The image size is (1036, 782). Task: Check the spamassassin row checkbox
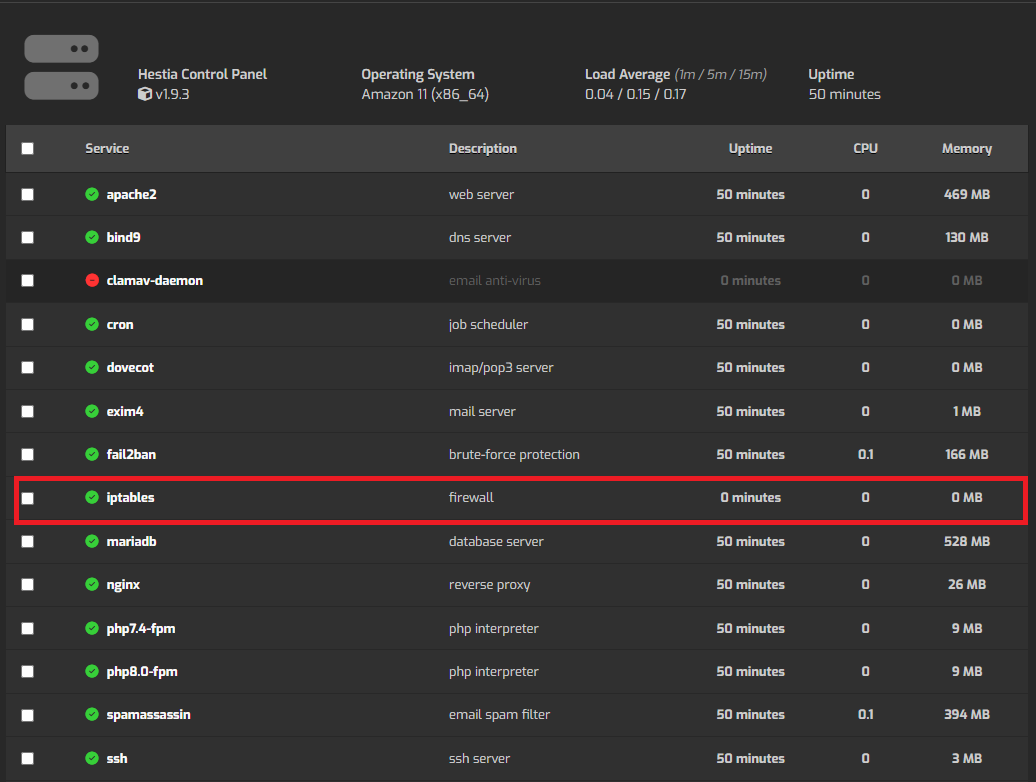pos(27,715)
